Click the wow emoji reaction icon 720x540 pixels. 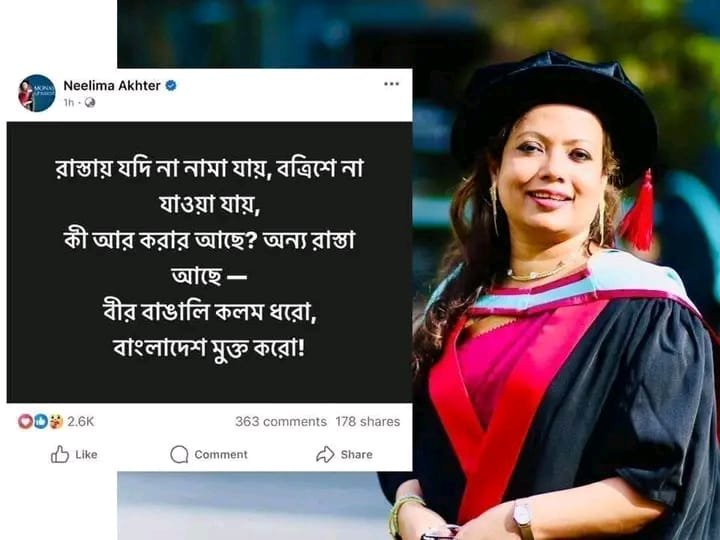point(56,421)
